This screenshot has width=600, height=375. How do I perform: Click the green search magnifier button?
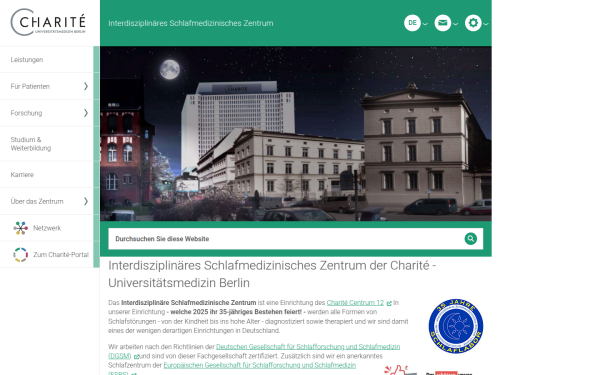[471, 239]
